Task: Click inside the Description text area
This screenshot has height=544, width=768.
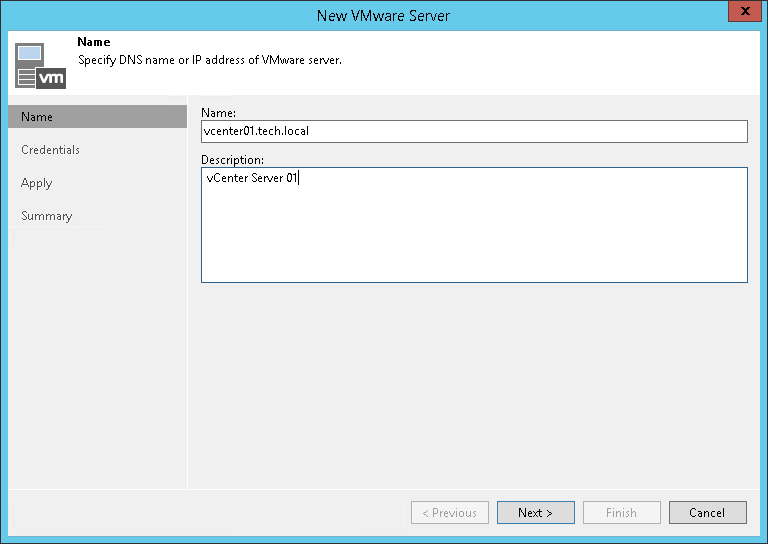Action: point(474,225)
